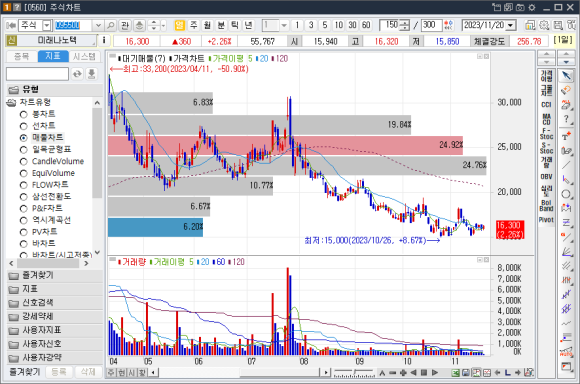
Task: Select the 봉차트 chart type radio
Action: 24,114
